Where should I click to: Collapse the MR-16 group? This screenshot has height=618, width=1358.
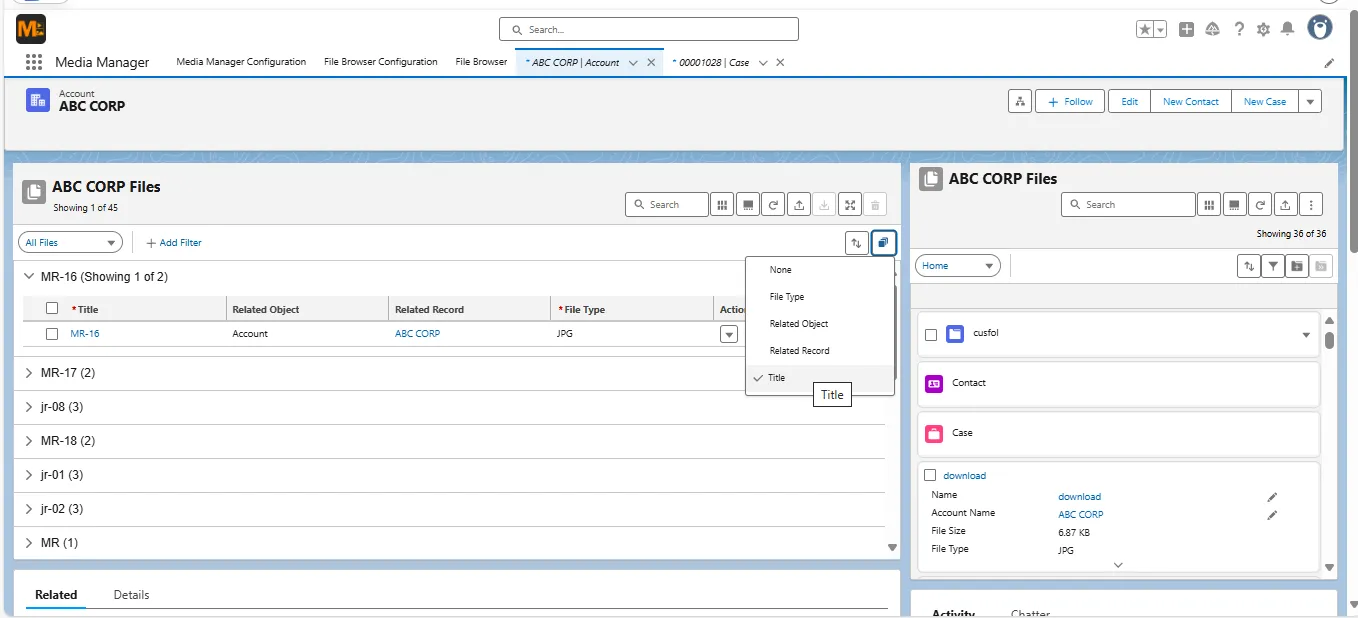(28, 276)
